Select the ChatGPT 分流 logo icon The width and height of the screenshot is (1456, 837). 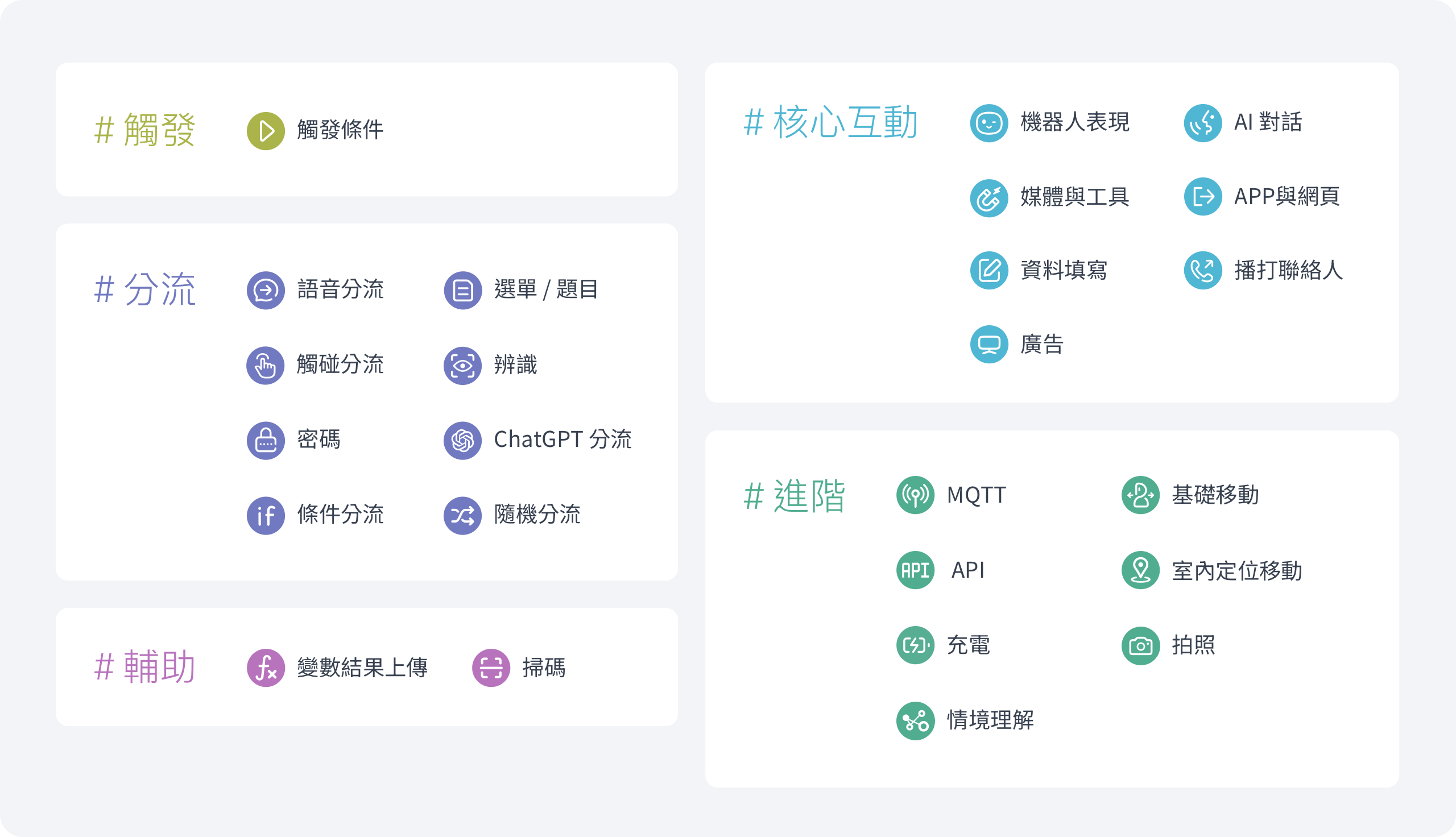click(462, 441)
